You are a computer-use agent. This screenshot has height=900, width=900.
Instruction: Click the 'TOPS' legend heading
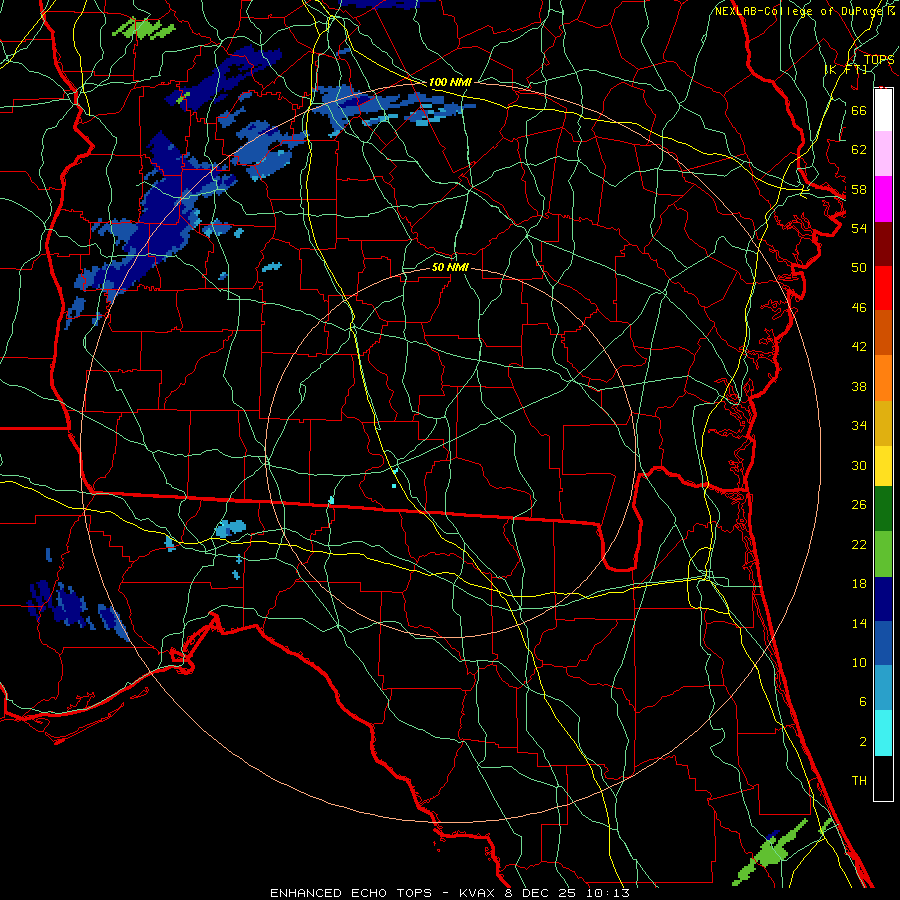pos(879,60)
